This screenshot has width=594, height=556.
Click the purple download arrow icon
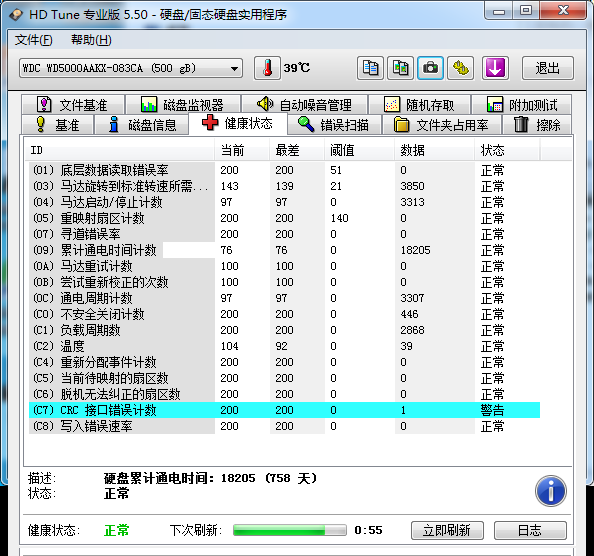[x=495, y=68]
